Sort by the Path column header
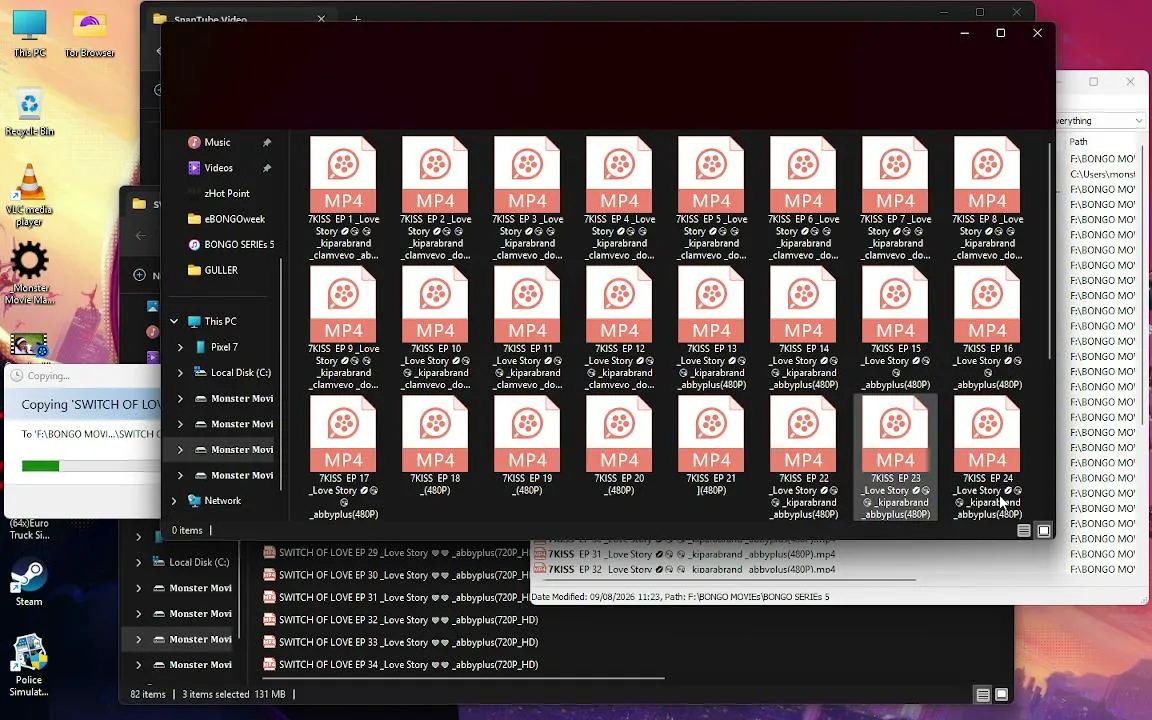The height and width of the screenshot is (720, 1152). pos(1079,142)
